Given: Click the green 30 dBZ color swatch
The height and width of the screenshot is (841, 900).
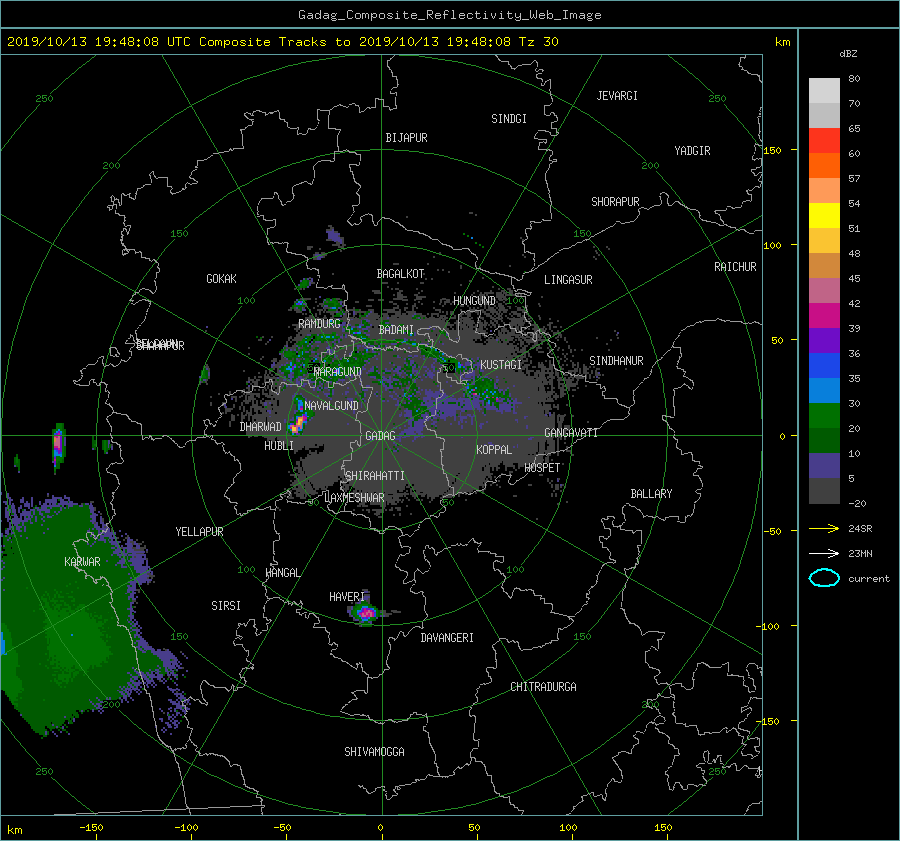Looking at the screenshot, I should pos(824,415).
